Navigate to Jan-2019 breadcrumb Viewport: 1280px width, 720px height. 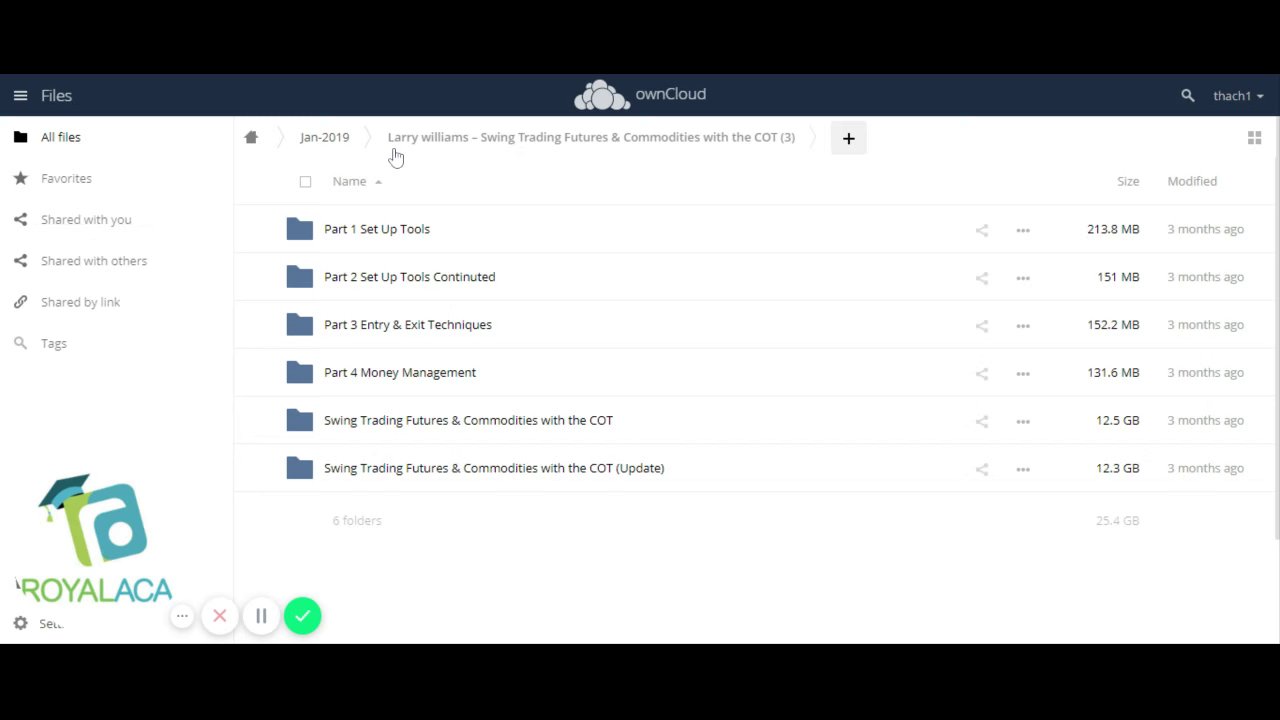point(324,137)
